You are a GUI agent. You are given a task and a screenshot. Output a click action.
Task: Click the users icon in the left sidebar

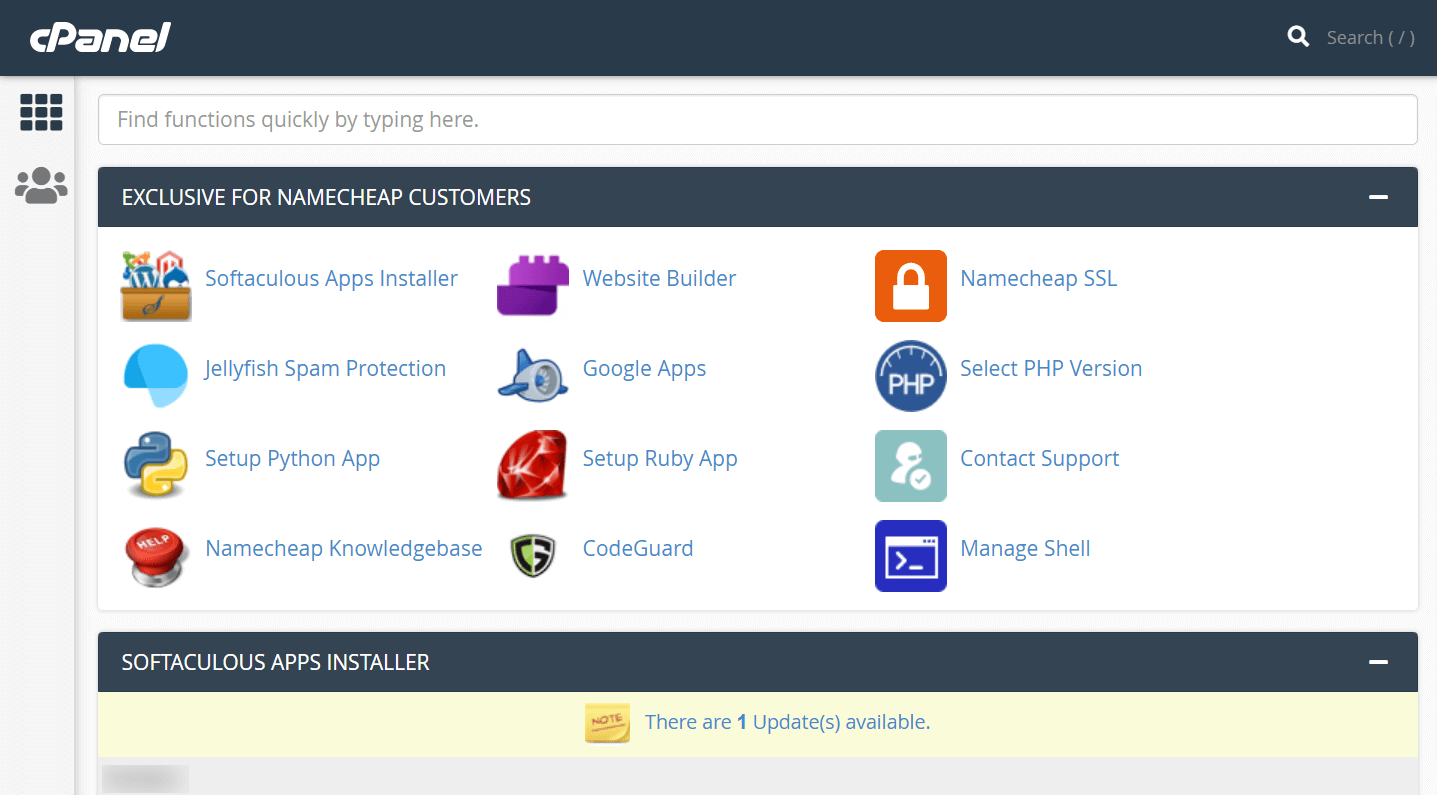pos(41,184)
